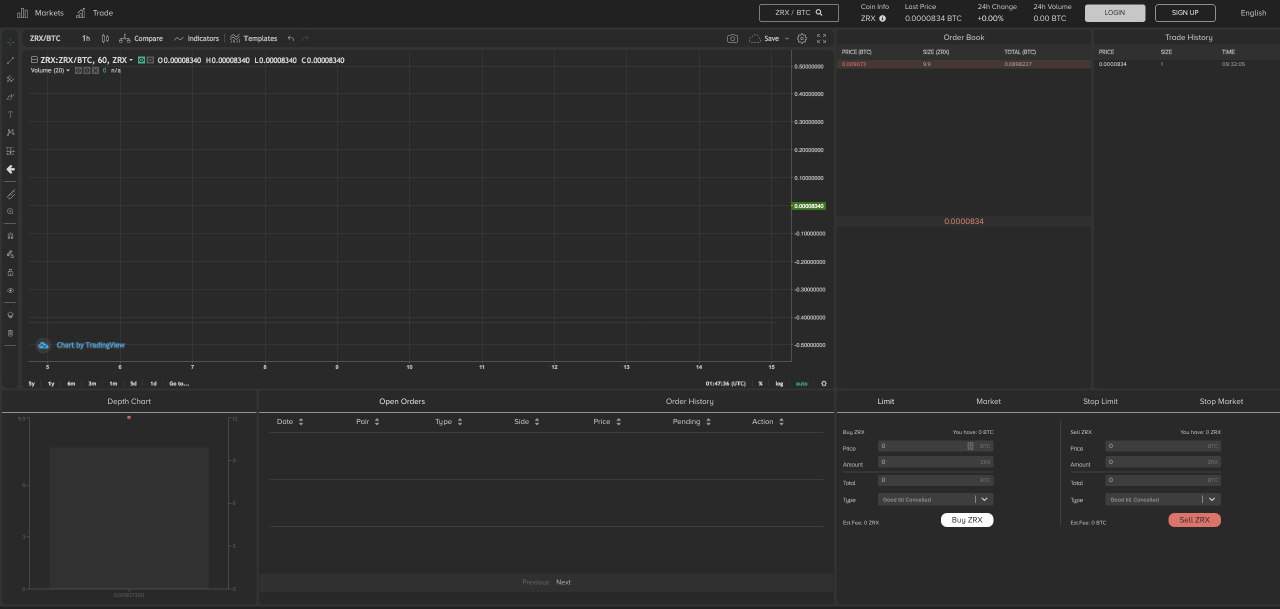Toggle log scale on the chart
1280x609 pixels.
click(x=779, y=383)
